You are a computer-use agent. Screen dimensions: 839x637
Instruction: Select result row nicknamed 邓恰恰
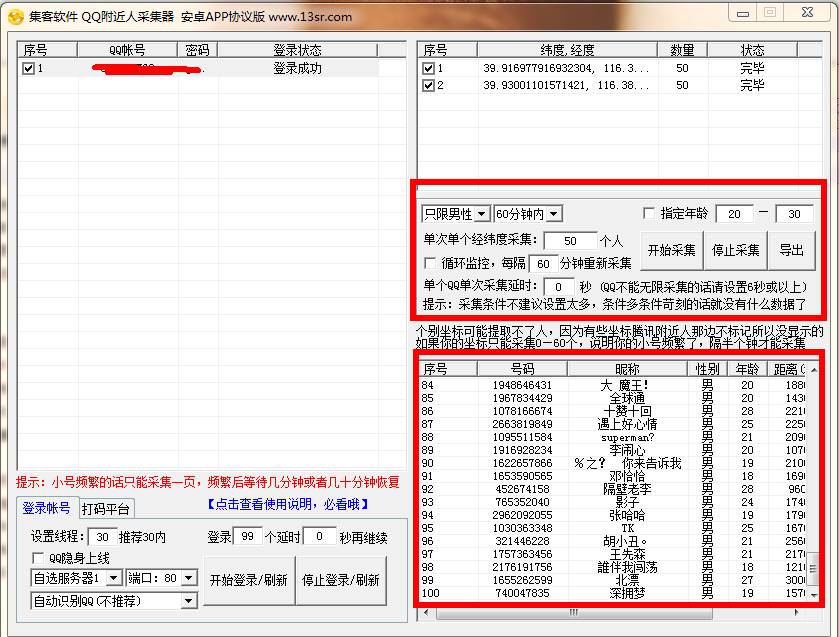click(613, 476)
